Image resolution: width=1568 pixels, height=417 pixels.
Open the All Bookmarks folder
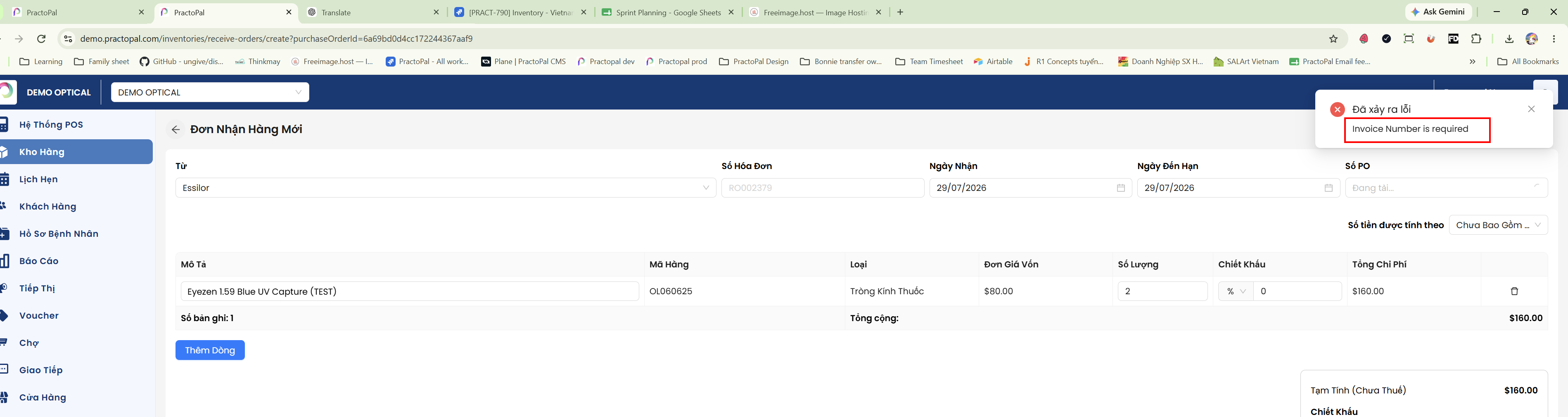pyautogui.click(x=1528, y=62)
